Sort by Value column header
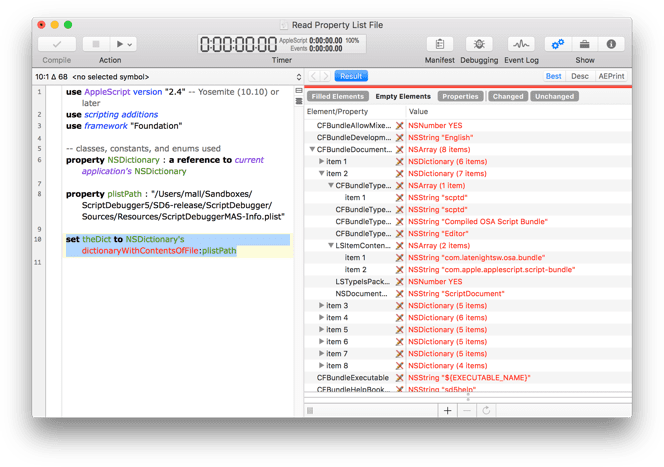The width and height of the screenshot is (664, 467). (518, 112)
